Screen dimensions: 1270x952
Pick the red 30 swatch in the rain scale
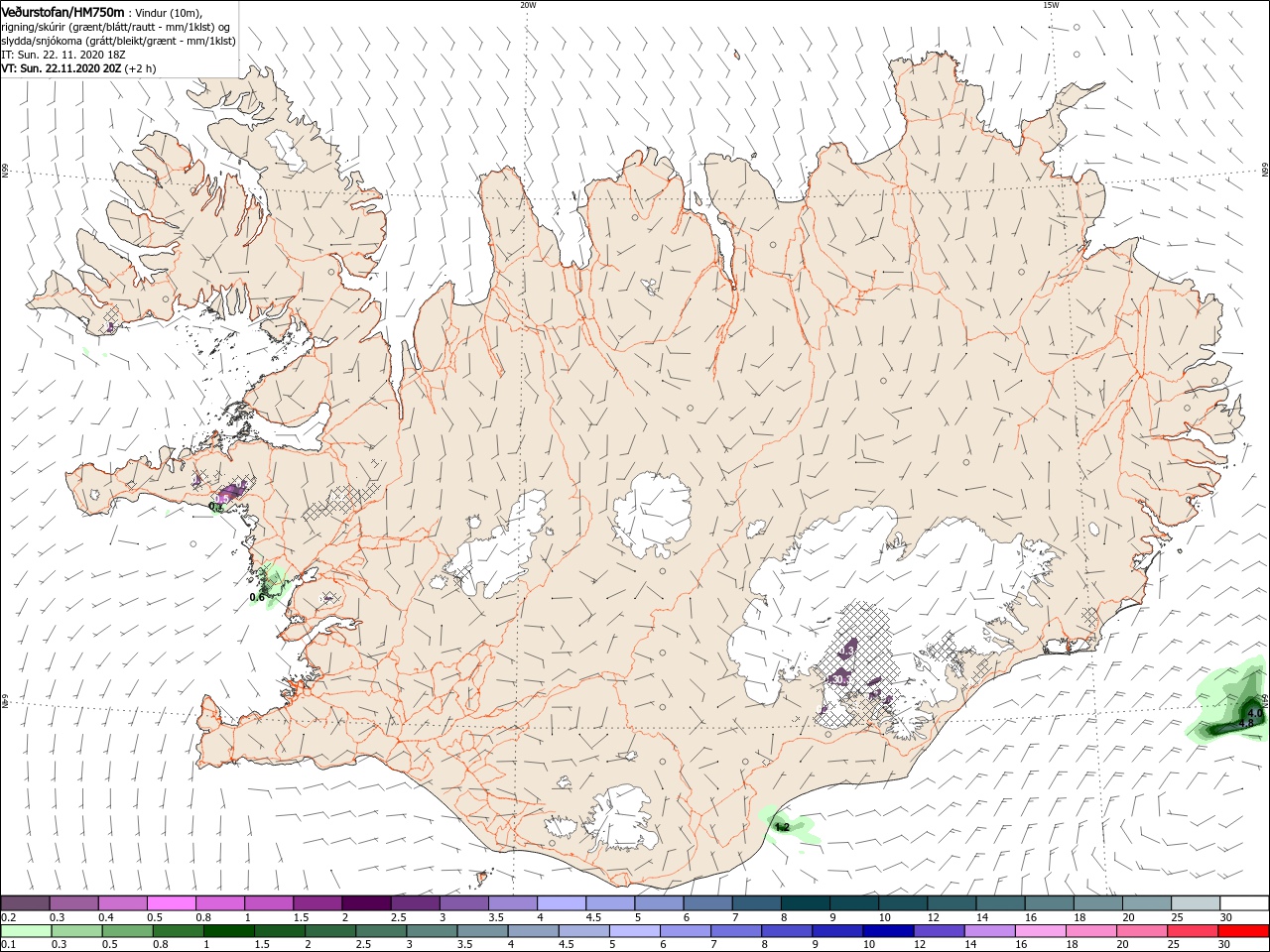1243,931
